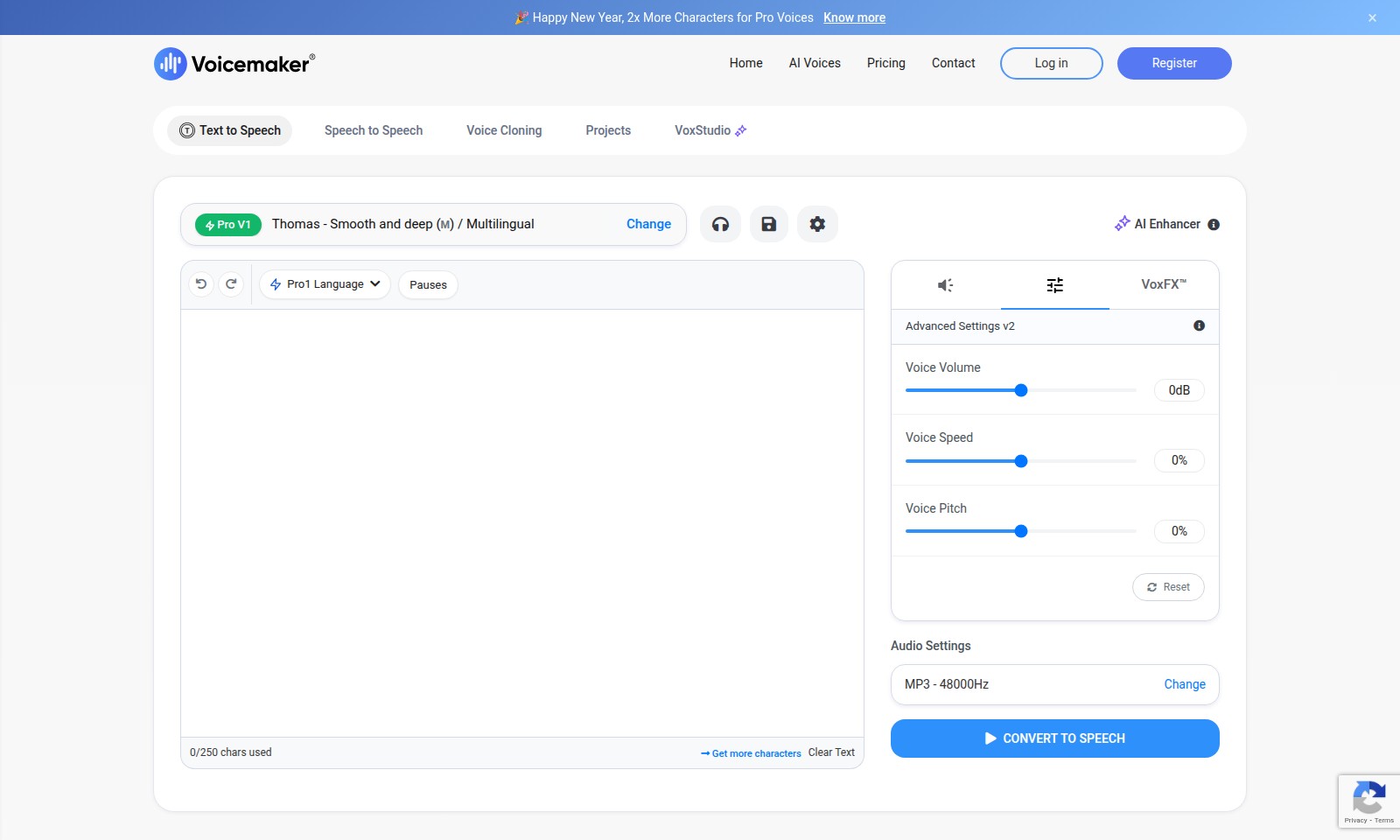Adjust the Voice Pitch slider handle
The width and height of the screenshot is (1400, 840).
coord(1020,531)
